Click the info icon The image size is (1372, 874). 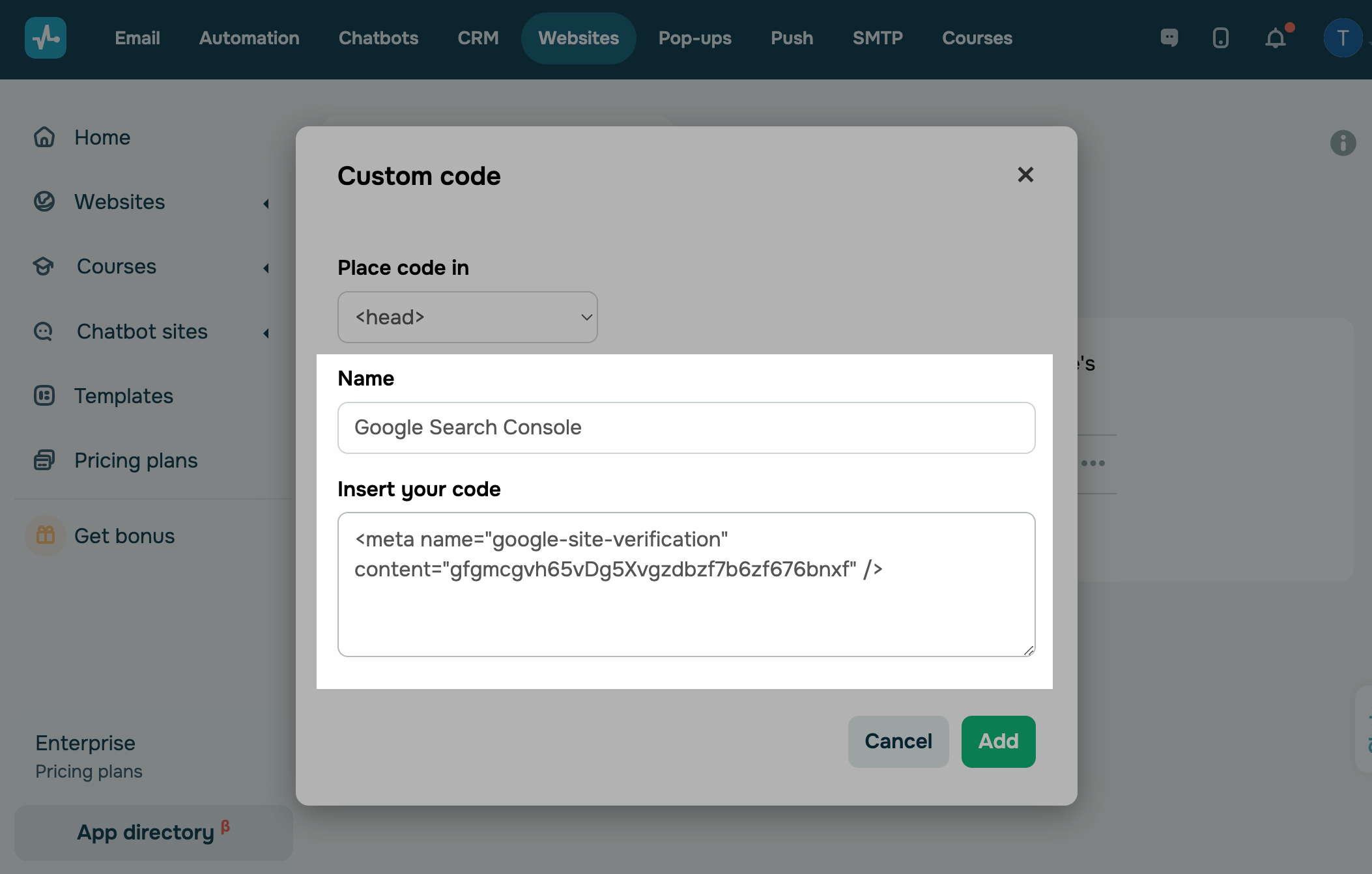[1343, 143]
